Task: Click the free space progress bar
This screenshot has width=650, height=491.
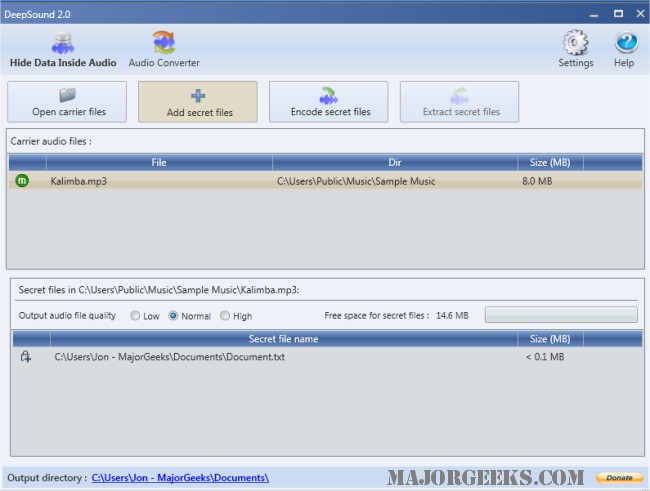Action: (x=561, y=315)
